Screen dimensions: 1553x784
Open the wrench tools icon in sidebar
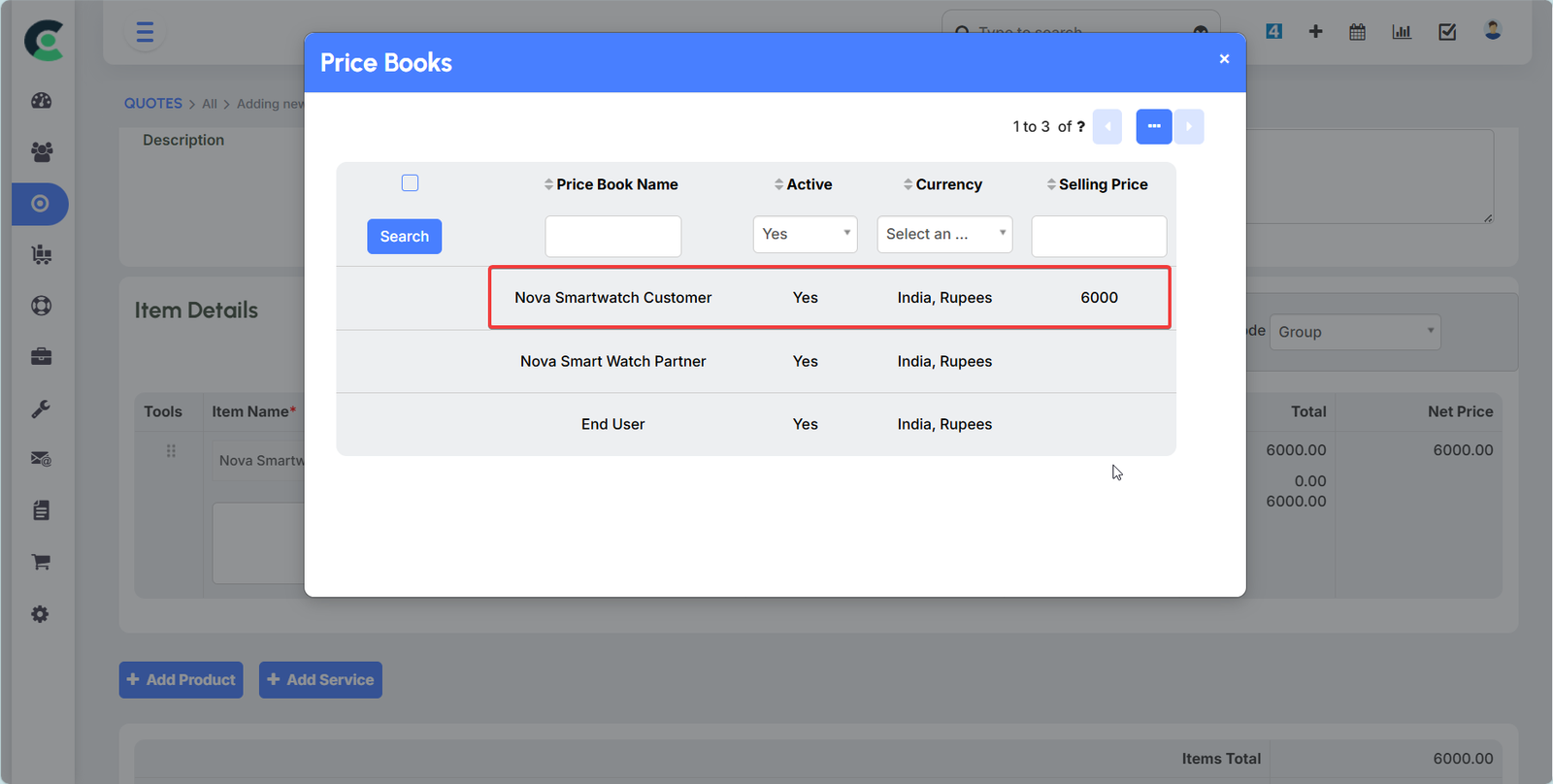[41, 408]
